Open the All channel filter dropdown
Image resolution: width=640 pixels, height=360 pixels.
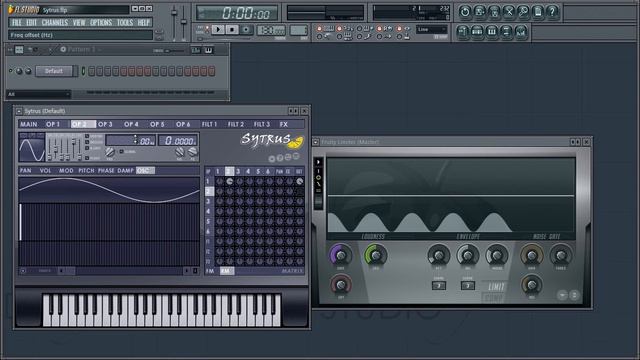[x=39, y=94]
